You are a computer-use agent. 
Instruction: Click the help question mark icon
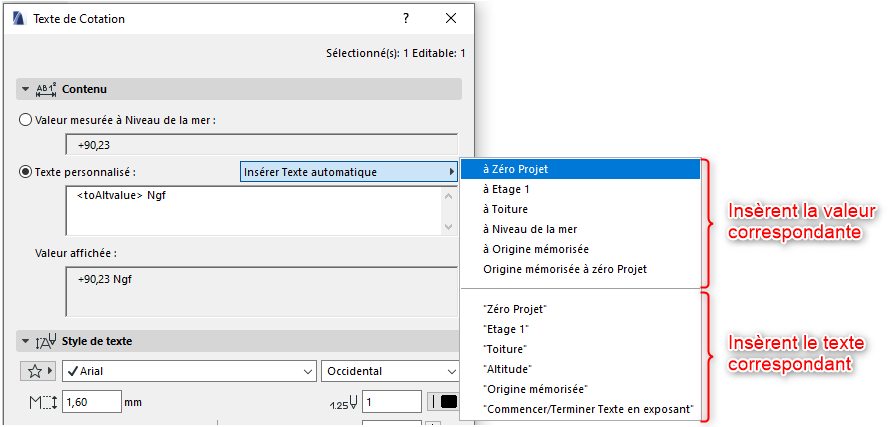coord(406,18)
